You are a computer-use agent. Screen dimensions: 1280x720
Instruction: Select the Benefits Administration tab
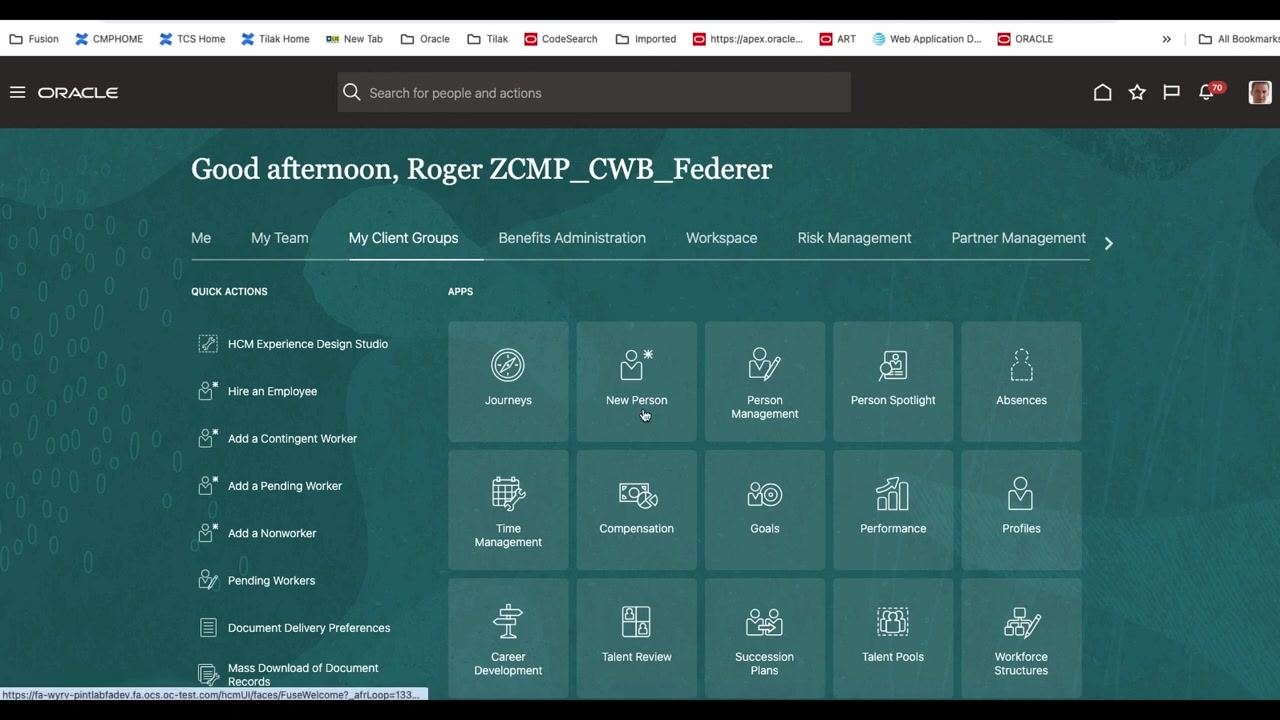pos(572,238)
